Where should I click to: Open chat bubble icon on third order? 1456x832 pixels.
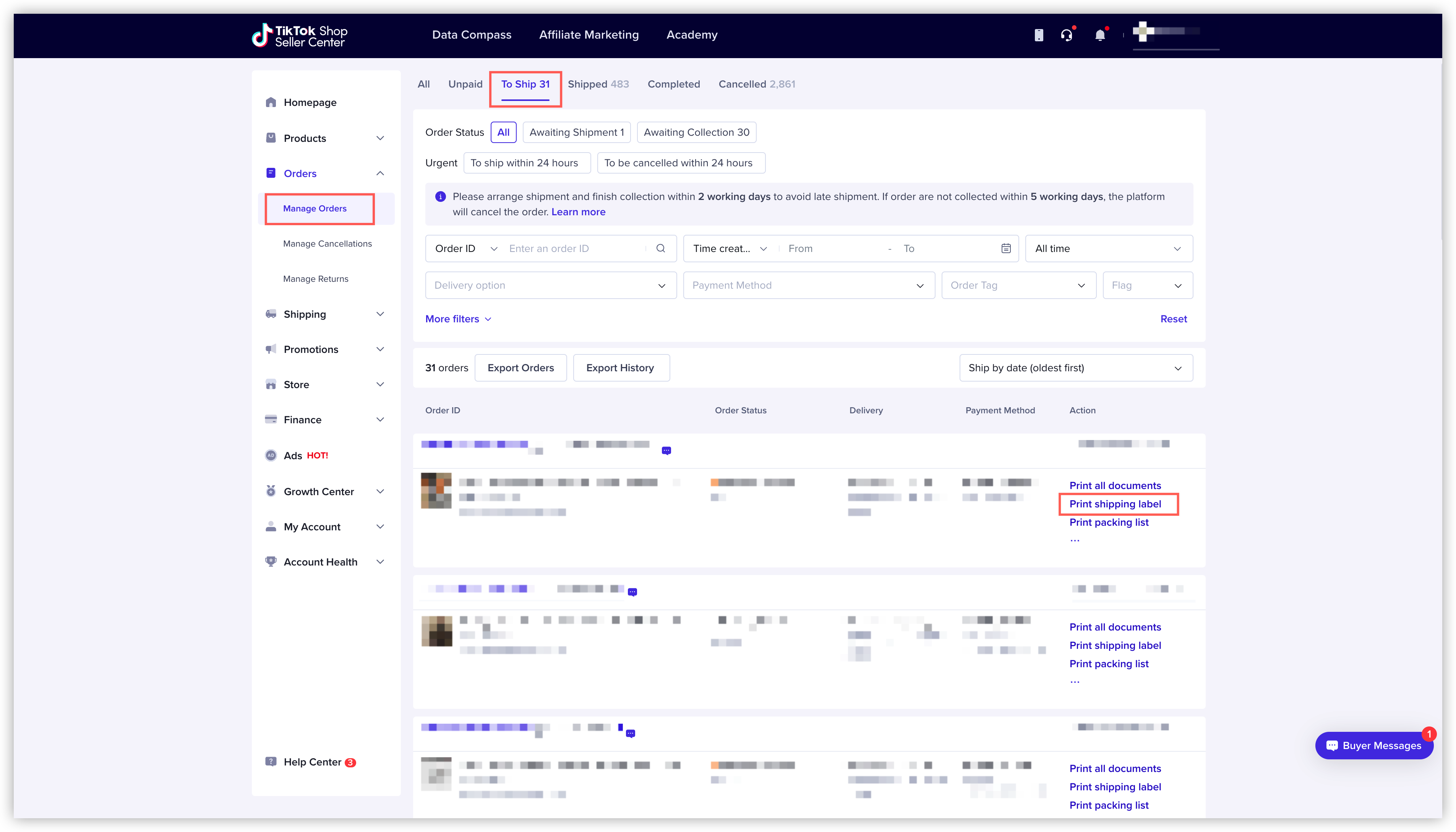[x=631, y=733]
